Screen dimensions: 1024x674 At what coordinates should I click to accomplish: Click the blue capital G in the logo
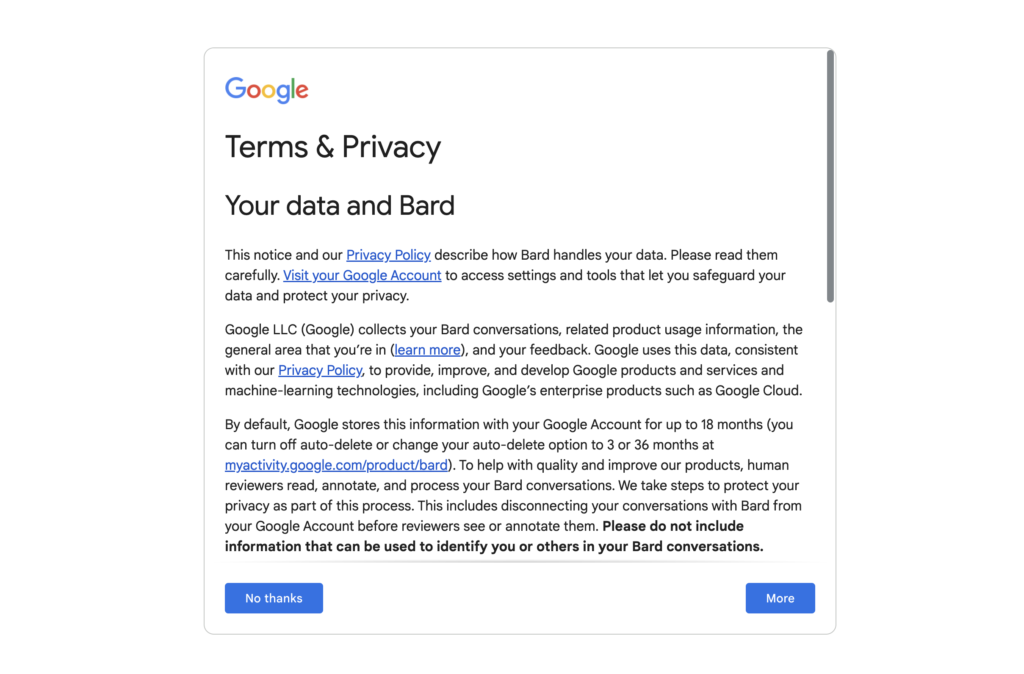[x=235, y=88]
